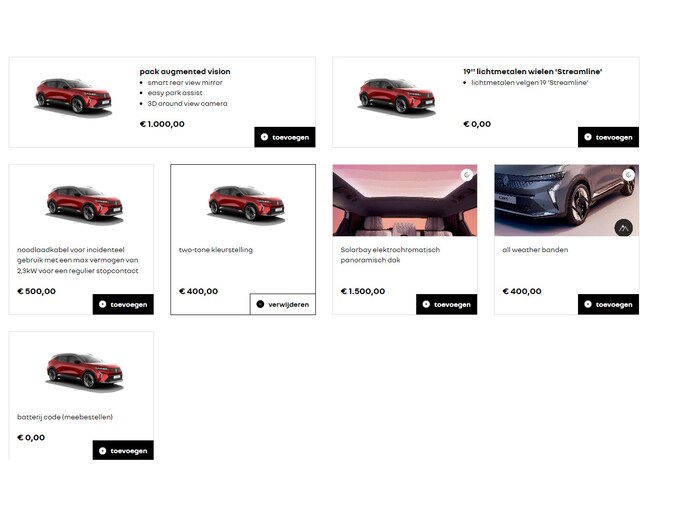The width and height of the screenshot is (685, 513).
Task: Click the round icon on Solarbay roof image
Action: (467, 175)
